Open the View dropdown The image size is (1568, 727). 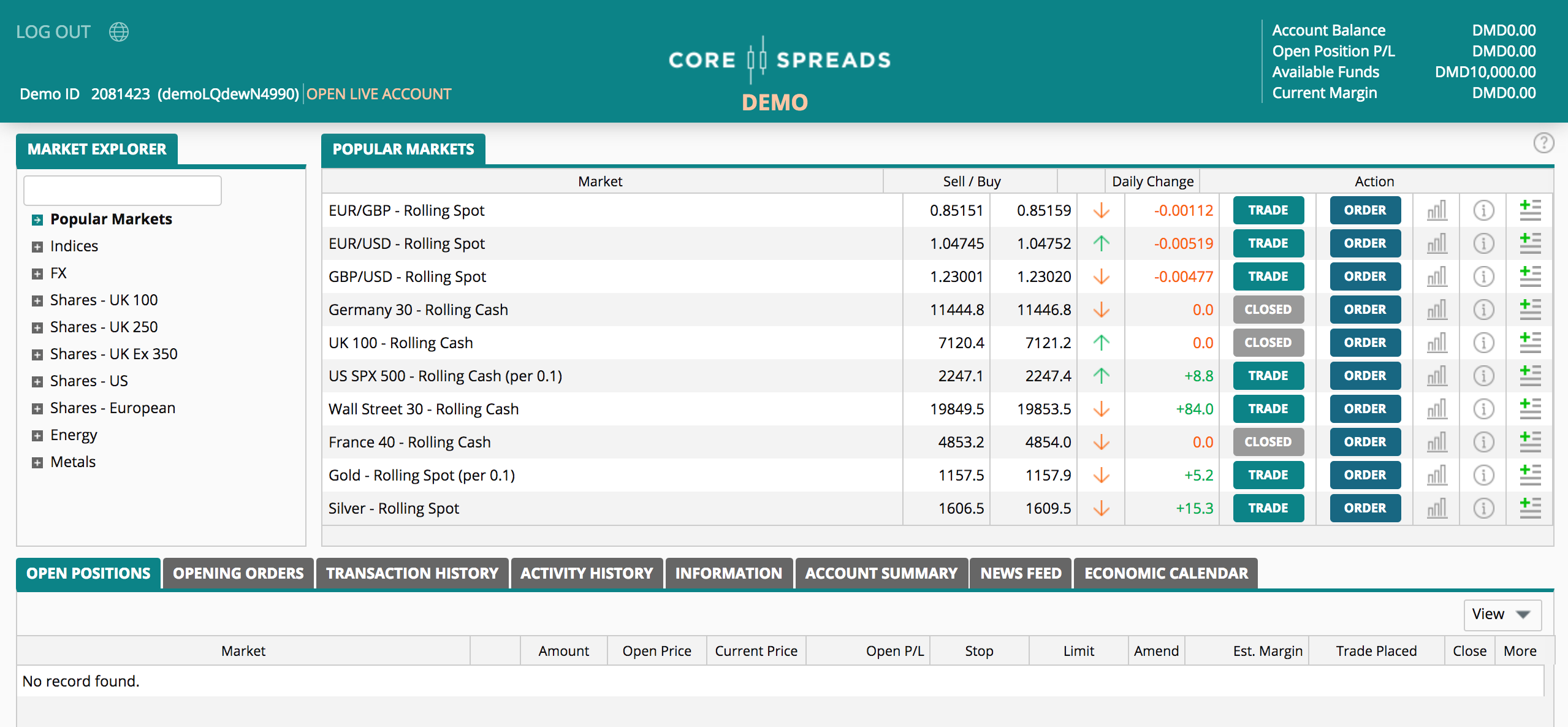1502,614
